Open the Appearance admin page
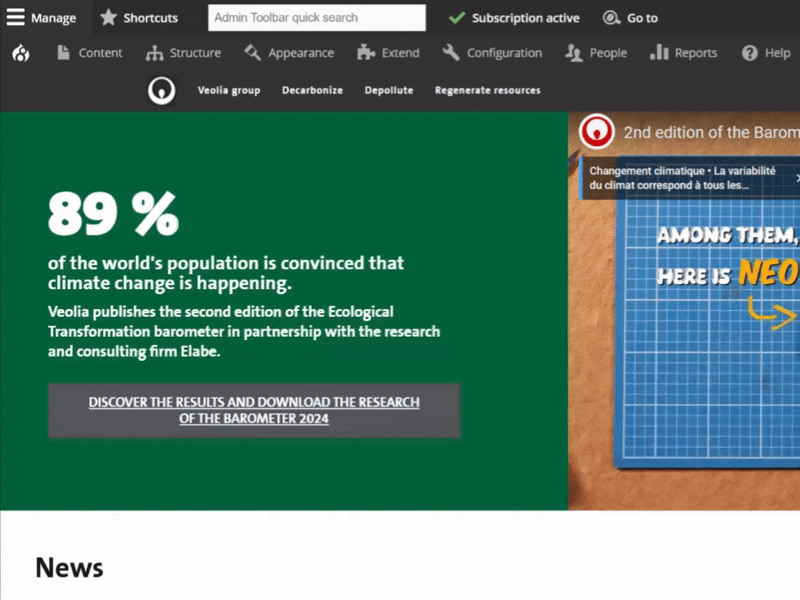This screenshot has width=800, height=600. point(289,53)
